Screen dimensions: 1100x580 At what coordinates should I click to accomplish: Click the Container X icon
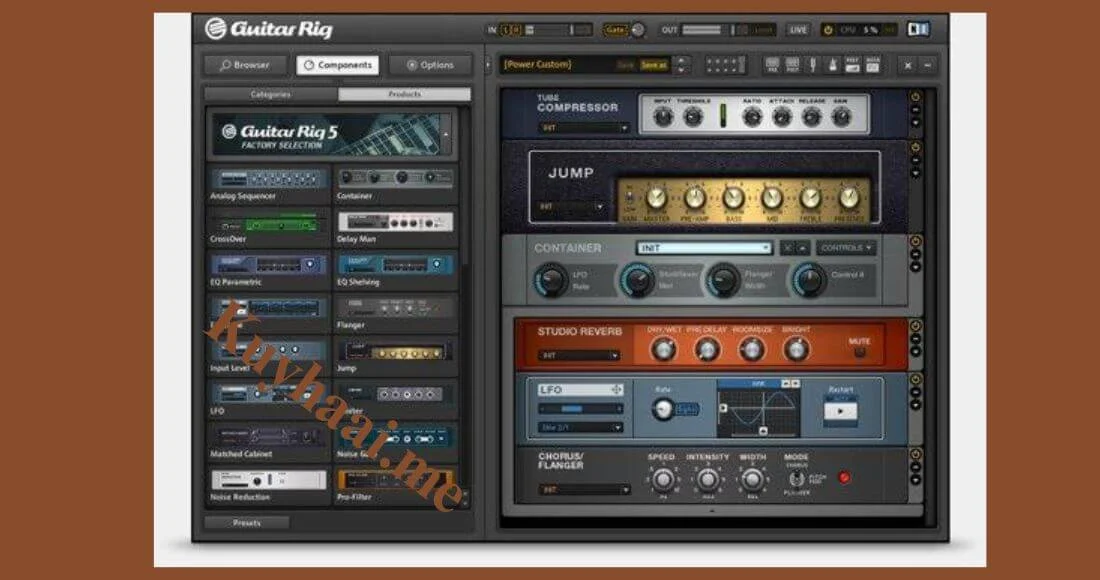pos(788,248)
